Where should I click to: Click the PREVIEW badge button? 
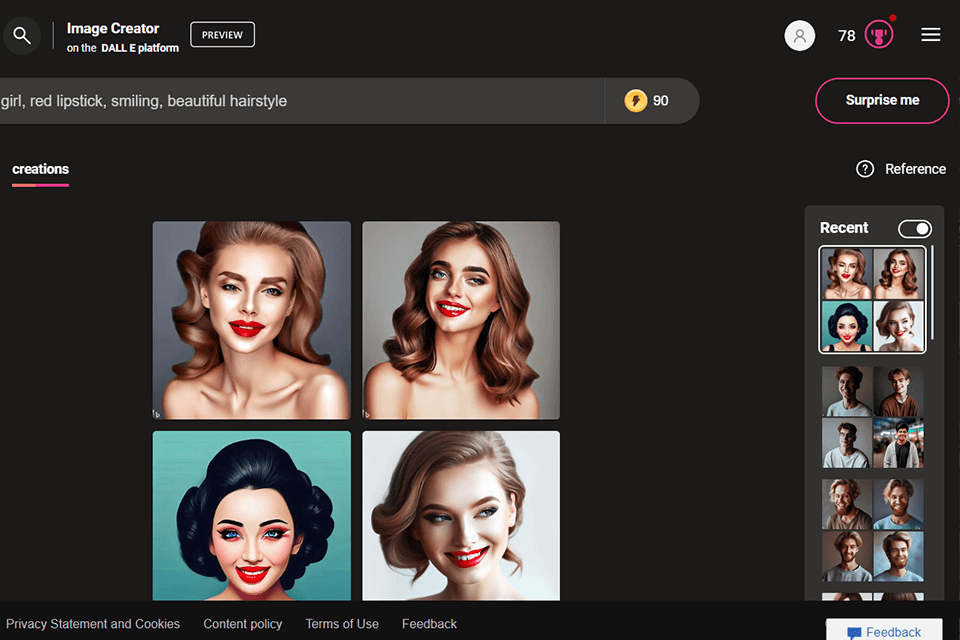[222, 35]
